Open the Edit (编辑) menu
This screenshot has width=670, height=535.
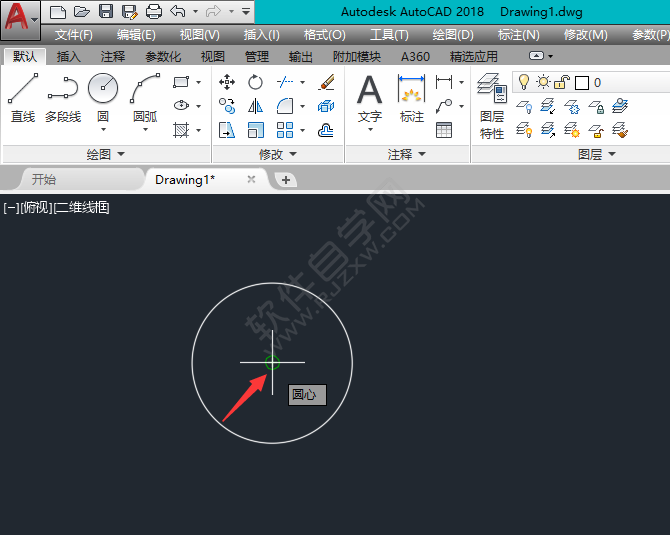click(x=136, y=35)
